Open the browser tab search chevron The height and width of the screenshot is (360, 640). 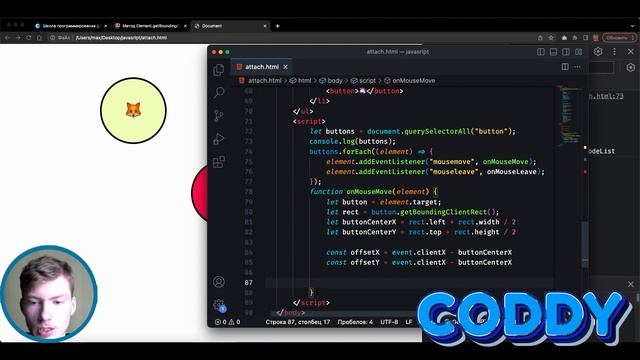(x=632, y=26)
